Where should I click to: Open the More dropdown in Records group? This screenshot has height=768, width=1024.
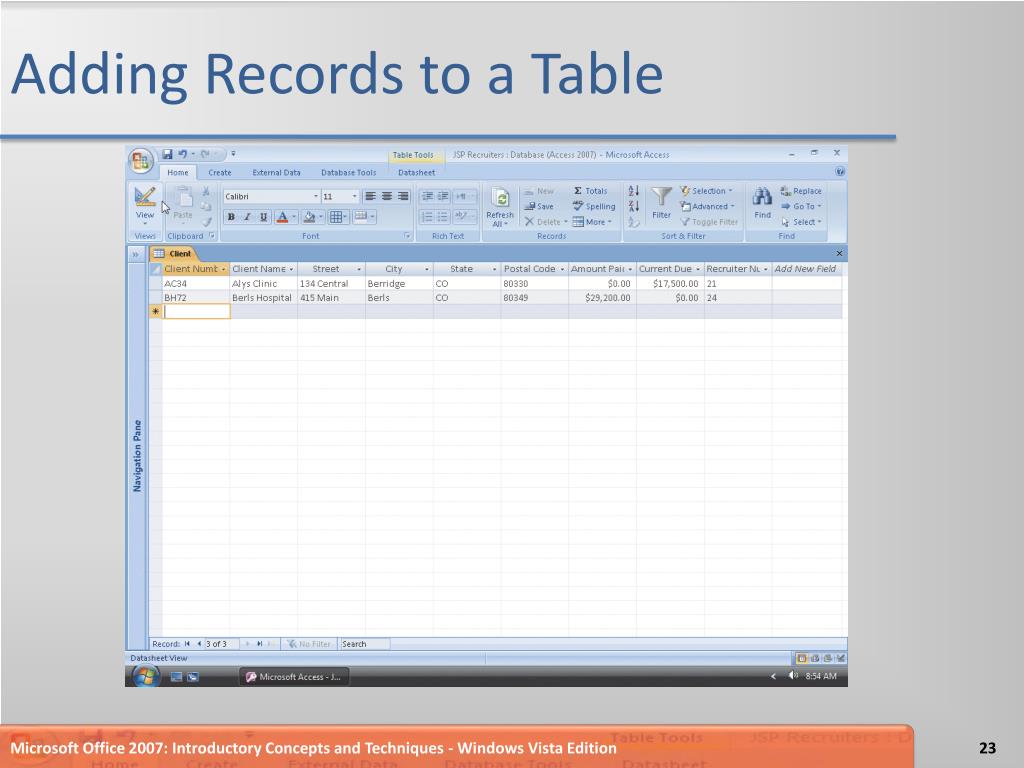click(592, 222)
